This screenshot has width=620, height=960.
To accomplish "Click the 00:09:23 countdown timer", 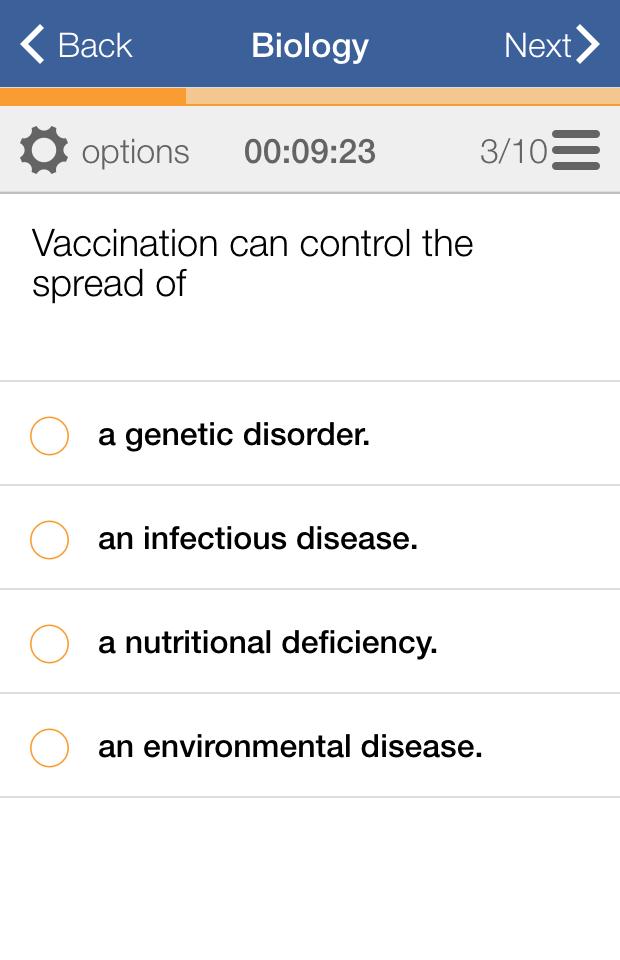I will (310, 151).
